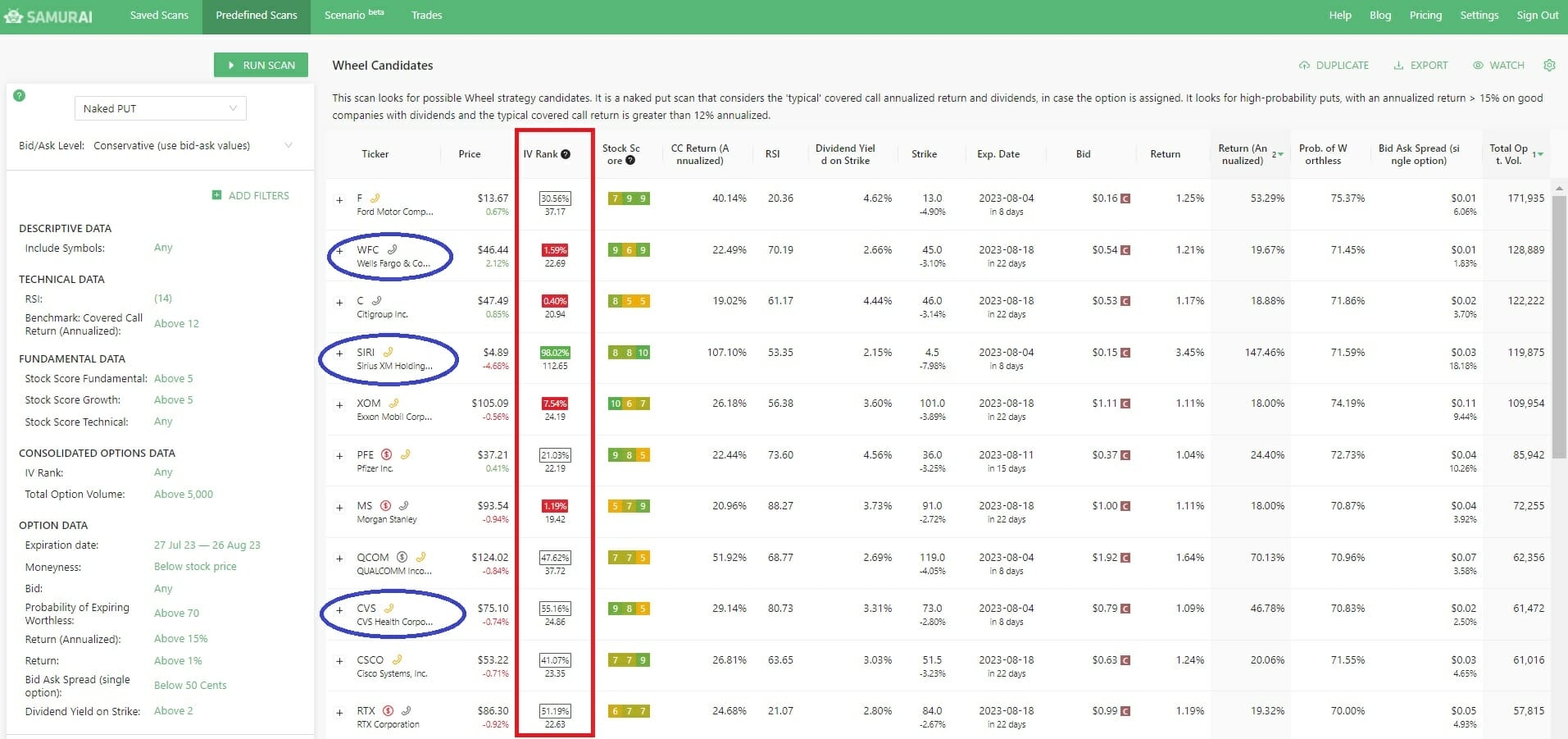The width and height of the screenshot is (1568, 739).
Task: Click the dividend dollar icon beside PFE
Action: pos(385,454)
